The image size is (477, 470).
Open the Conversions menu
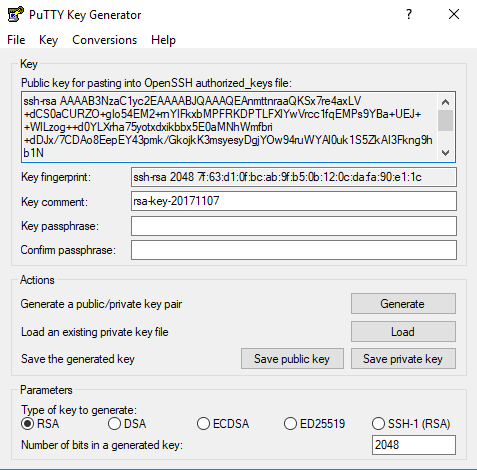(105, 40)
